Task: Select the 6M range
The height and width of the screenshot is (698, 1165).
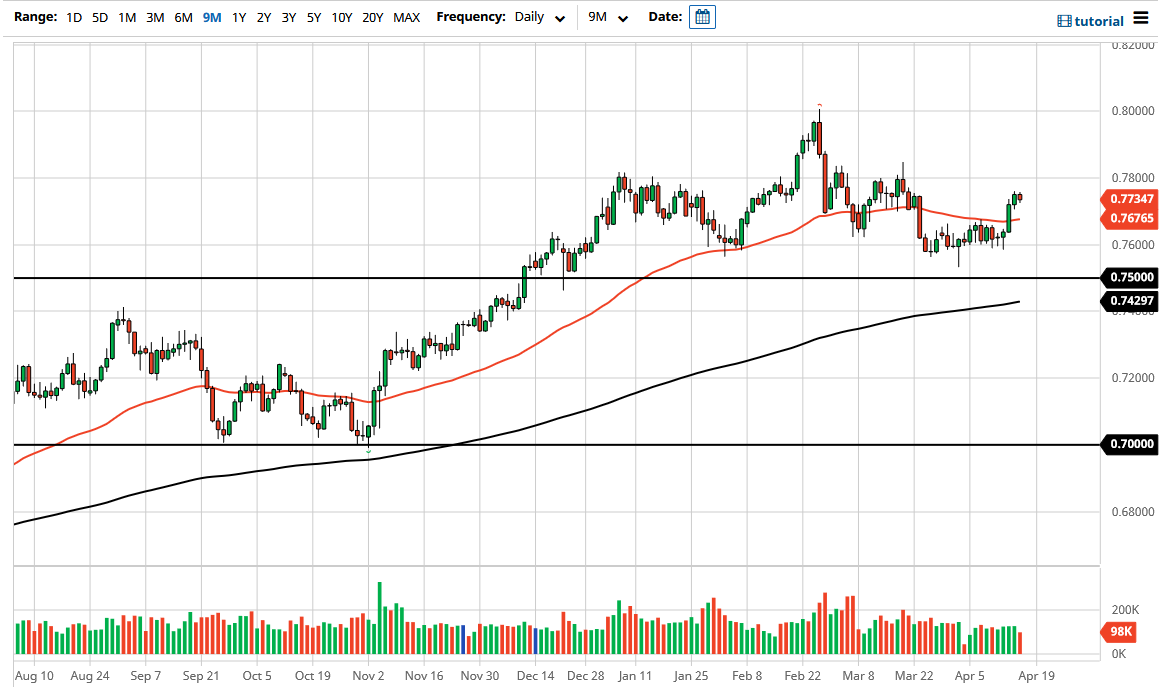Action: (x=184, y=17)
